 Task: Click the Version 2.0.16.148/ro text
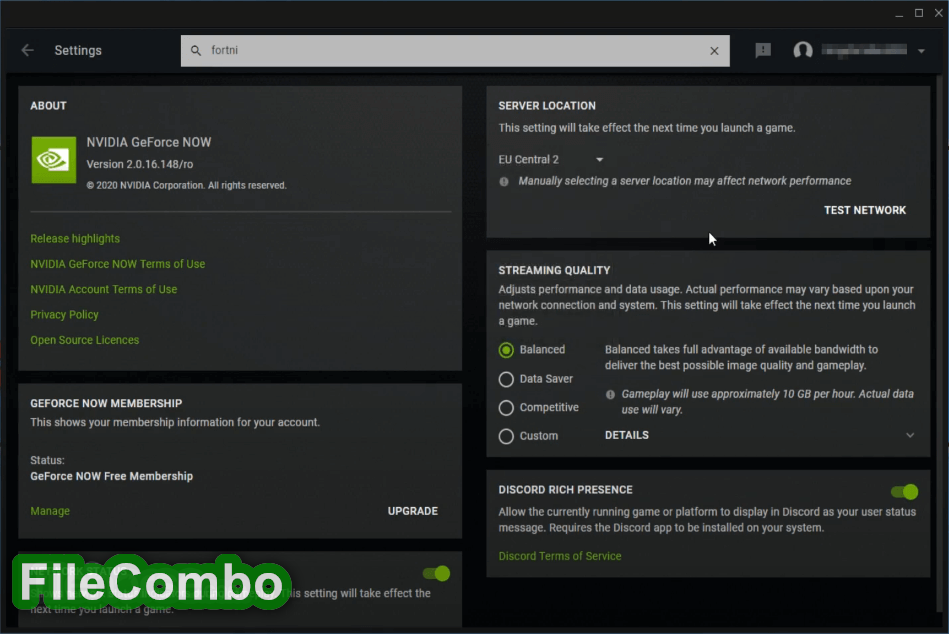(140, 165)
